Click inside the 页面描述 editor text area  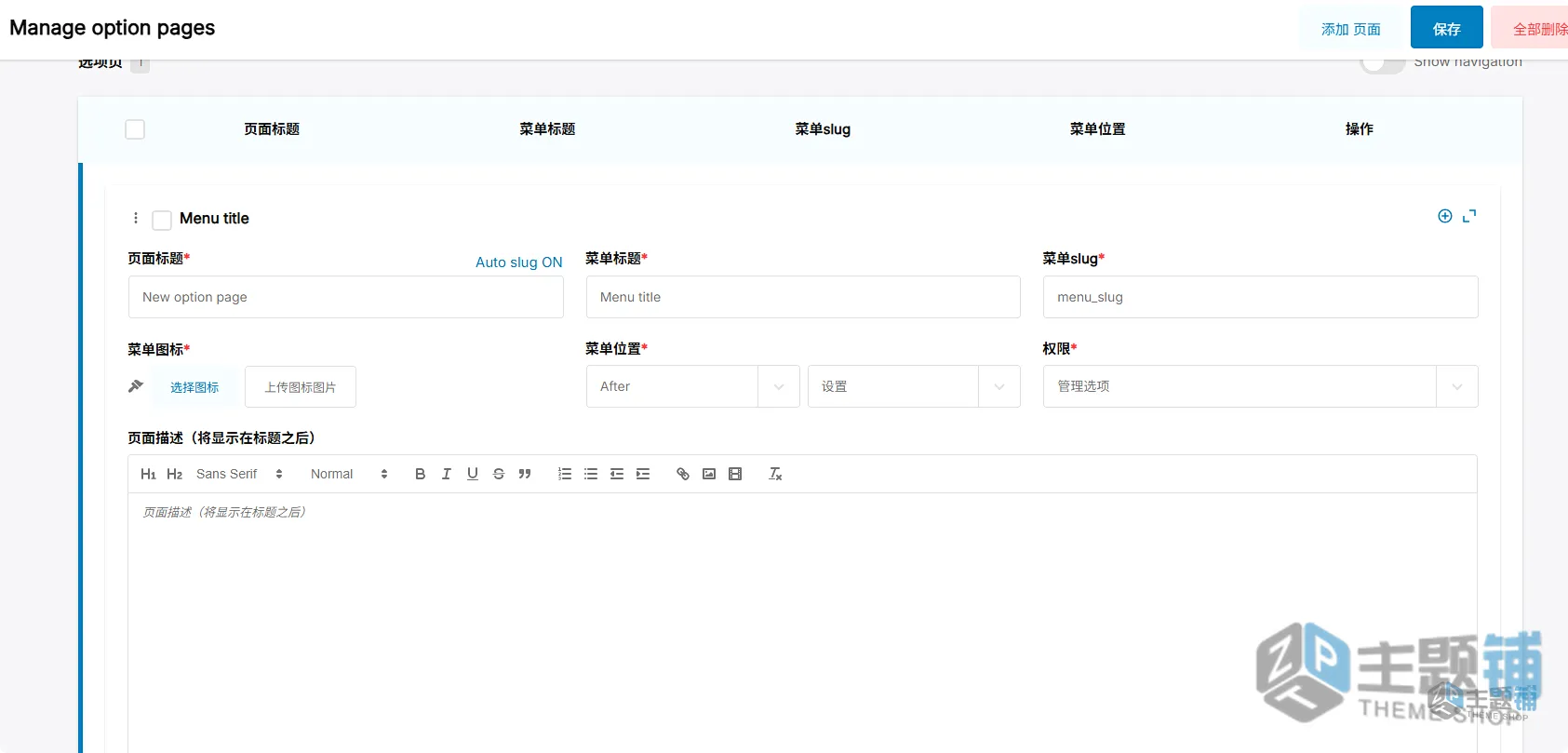(802, 624)
